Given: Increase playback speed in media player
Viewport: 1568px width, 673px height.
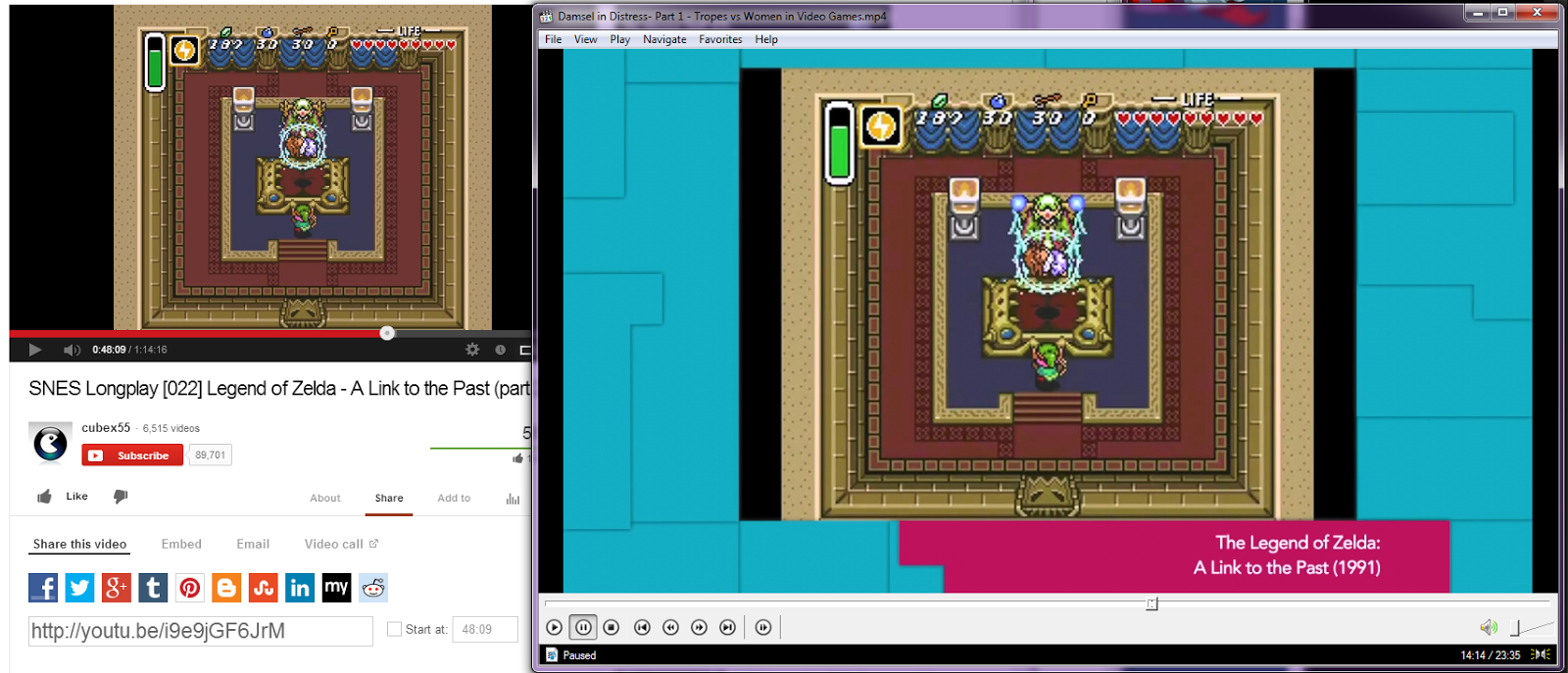Looking at the screenshot, I should (x=699, y=627).
